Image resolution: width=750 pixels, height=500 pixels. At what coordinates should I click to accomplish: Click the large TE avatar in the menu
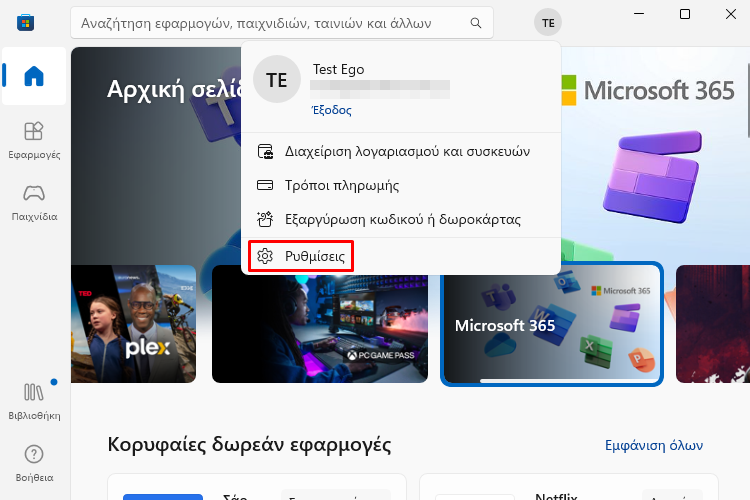click(277, 79)
